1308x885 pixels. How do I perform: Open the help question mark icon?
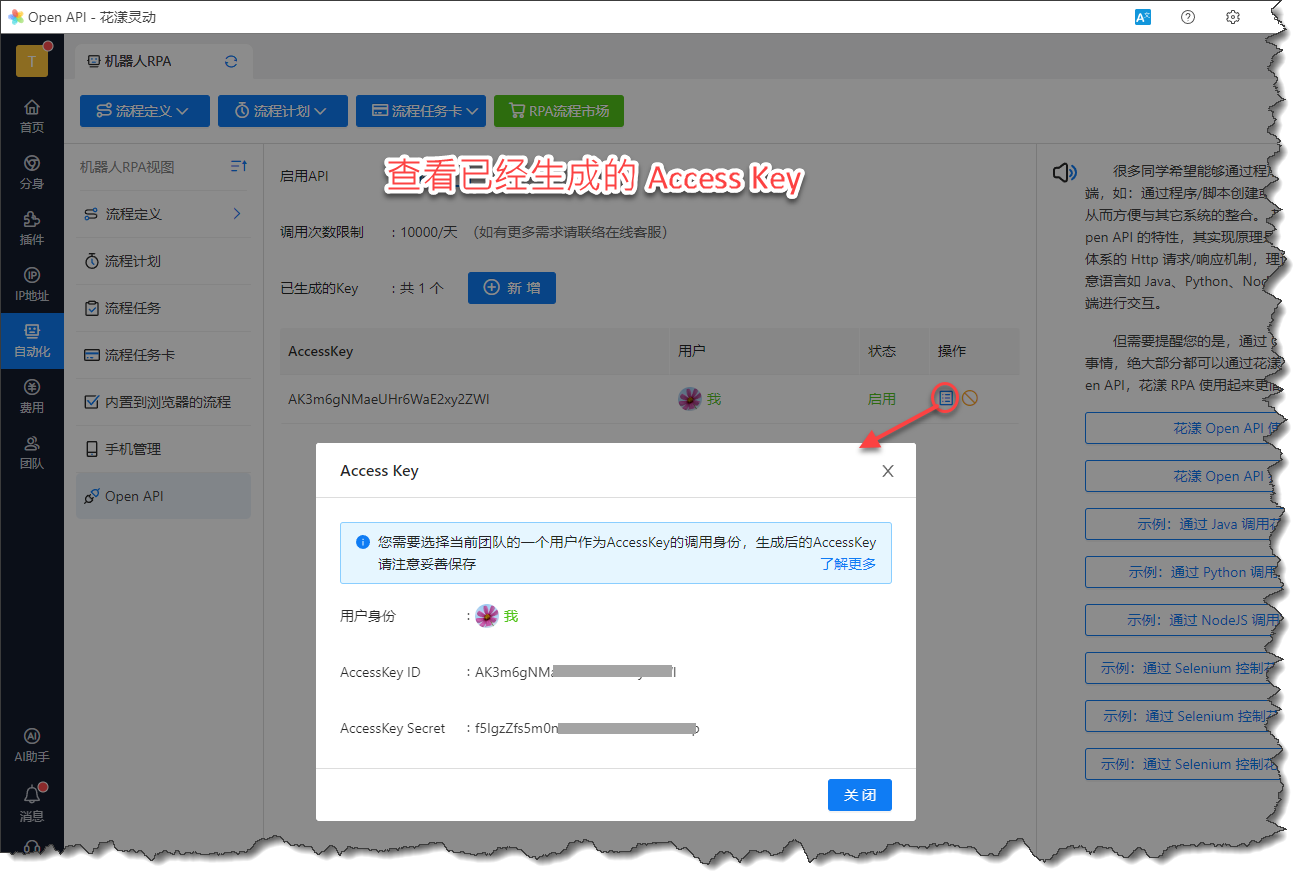[1188, 17]
